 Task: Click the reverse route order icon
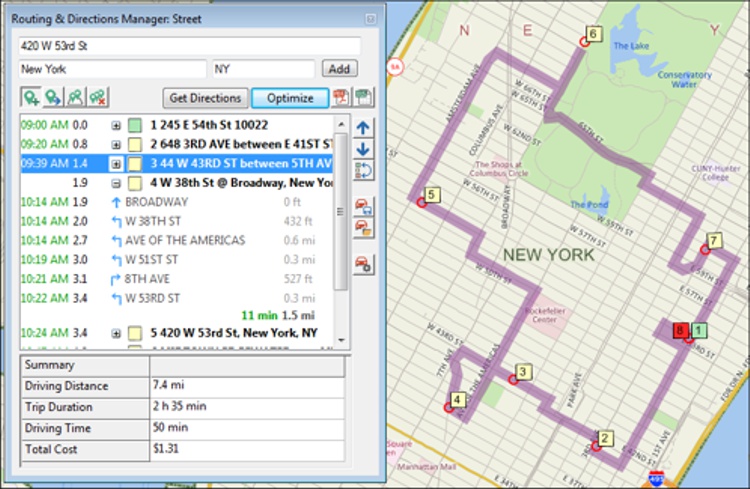point(363,171)
